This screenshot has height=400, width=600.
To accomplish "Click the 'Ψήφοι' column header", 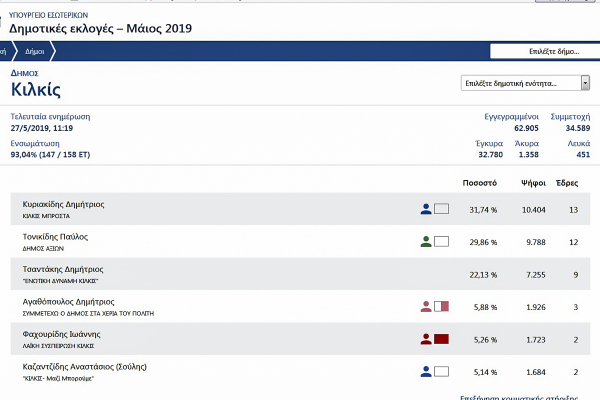I will tap(532, 184).
